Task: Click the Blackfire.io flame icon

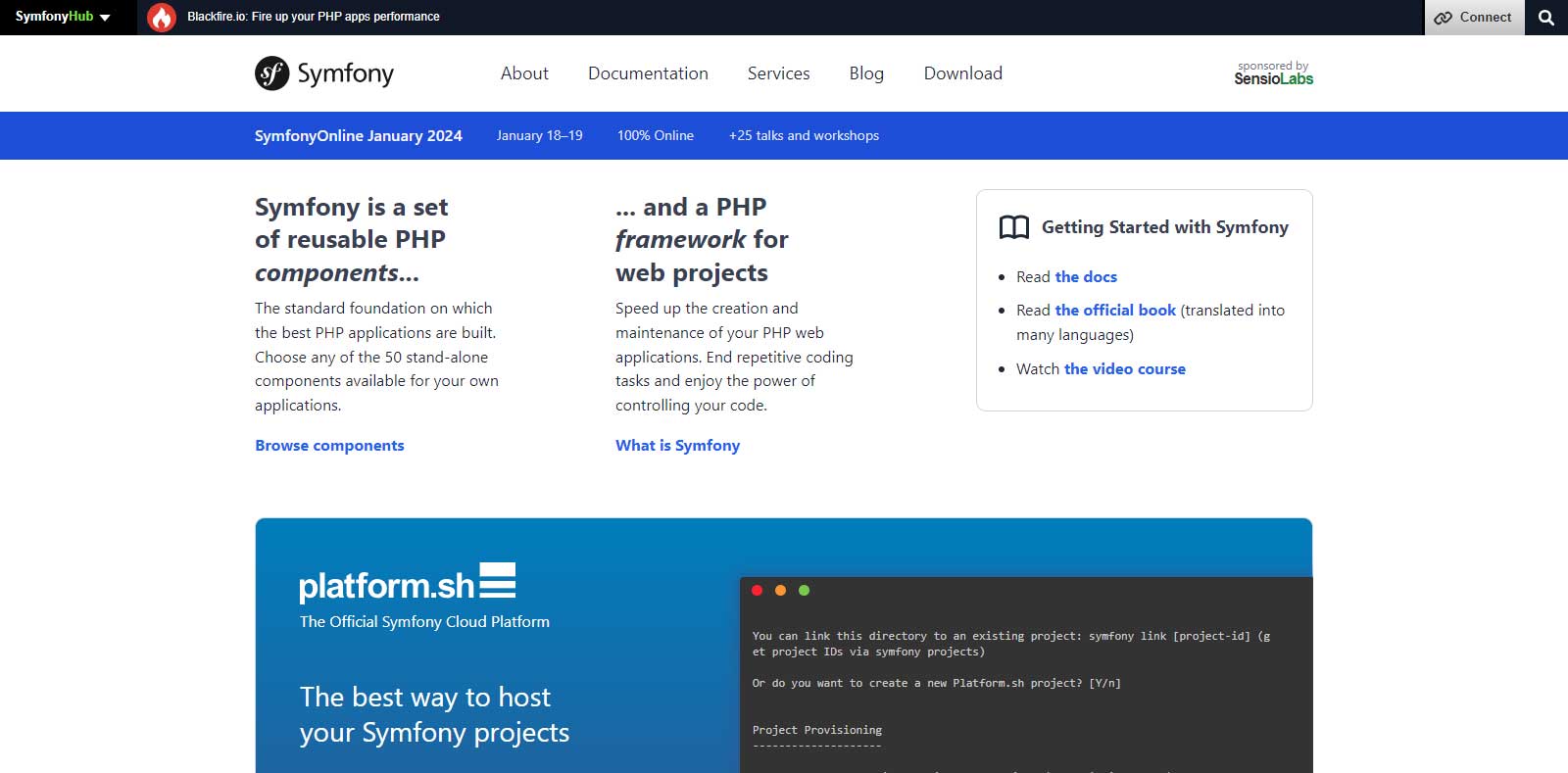Action: [x=162, y=17]
